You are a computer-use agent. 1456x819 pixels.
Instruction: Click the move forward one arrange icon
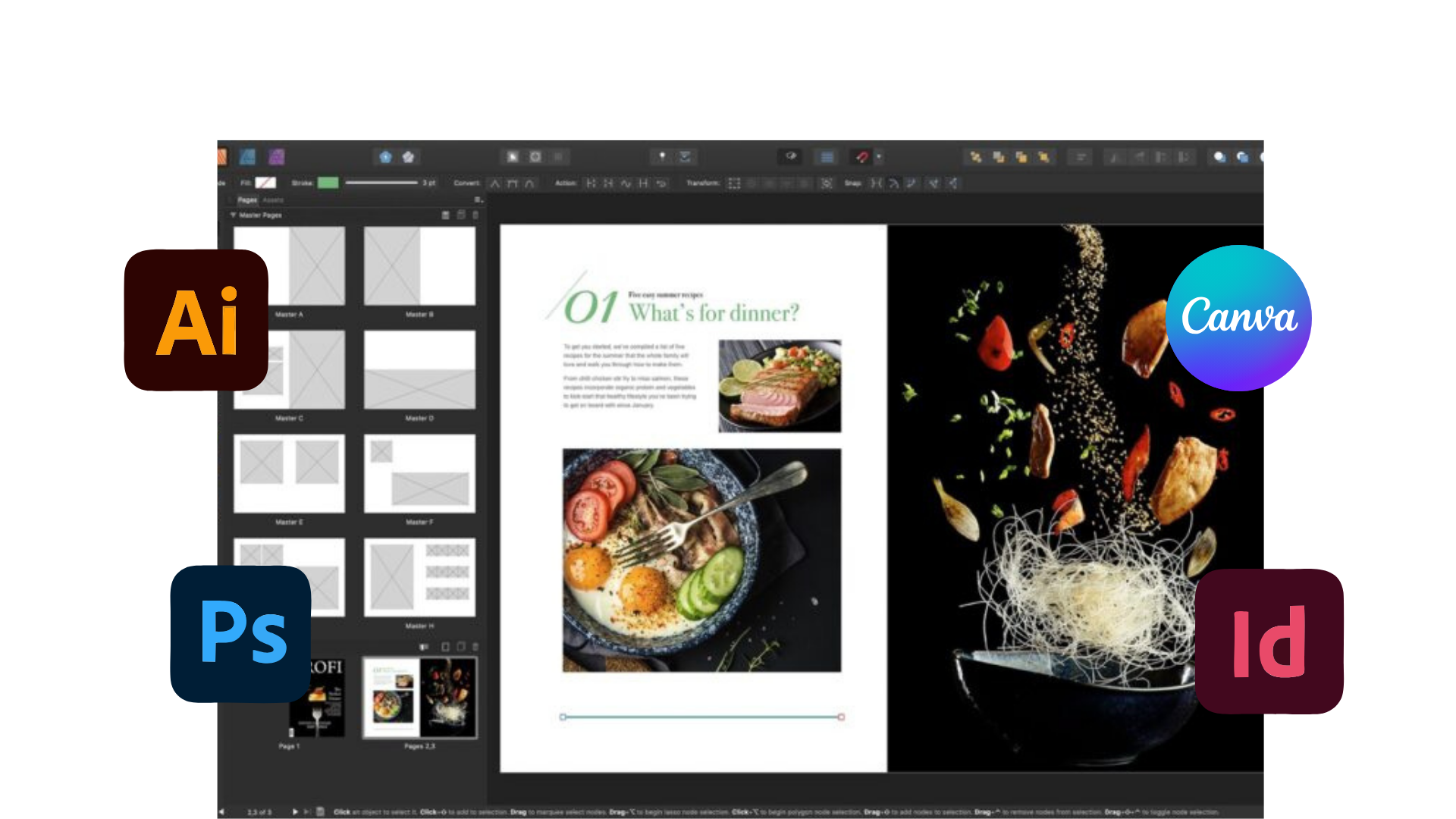click(x=1021, y=157)
